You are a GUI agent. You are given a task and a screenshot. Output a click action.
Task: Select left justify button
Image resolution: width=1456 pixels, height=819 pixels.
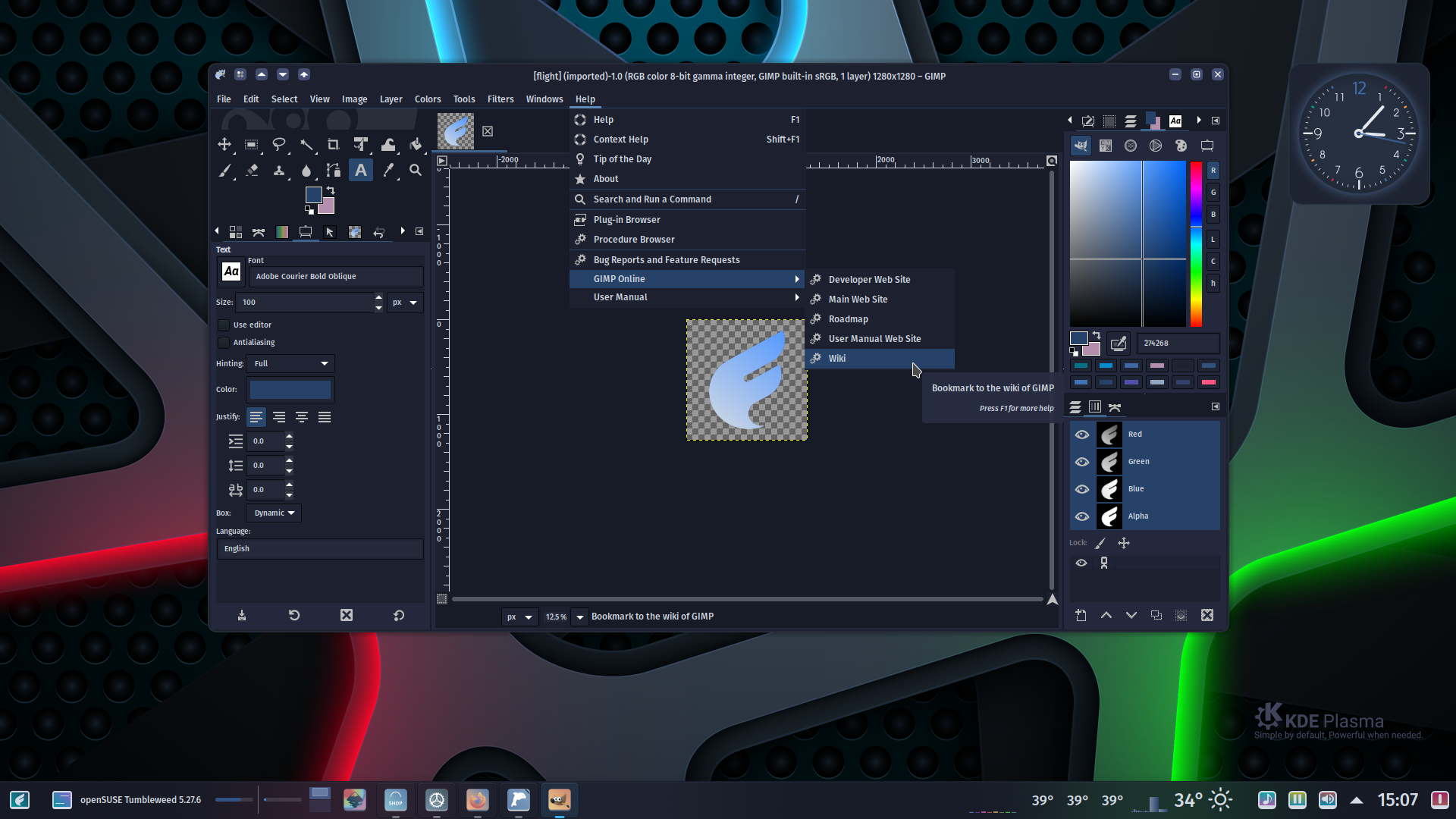tap(256, 418)
